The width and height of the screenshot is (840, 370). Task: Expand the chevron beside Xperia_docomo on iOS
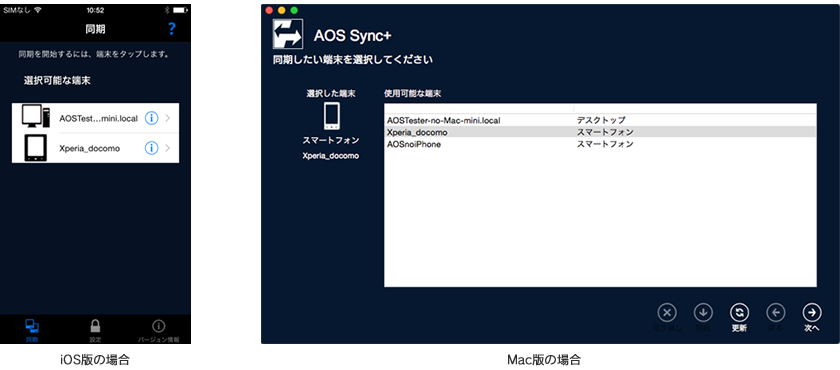coord(168,148)
